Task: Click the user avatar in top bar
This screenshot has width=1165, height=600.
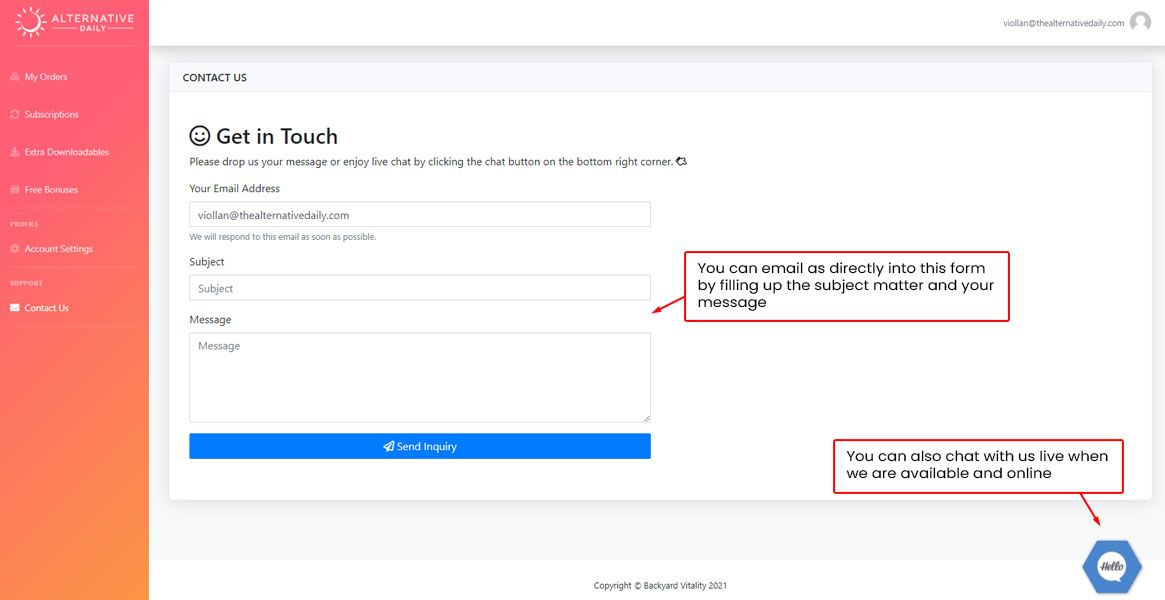Action: (x=1140, y=23)
